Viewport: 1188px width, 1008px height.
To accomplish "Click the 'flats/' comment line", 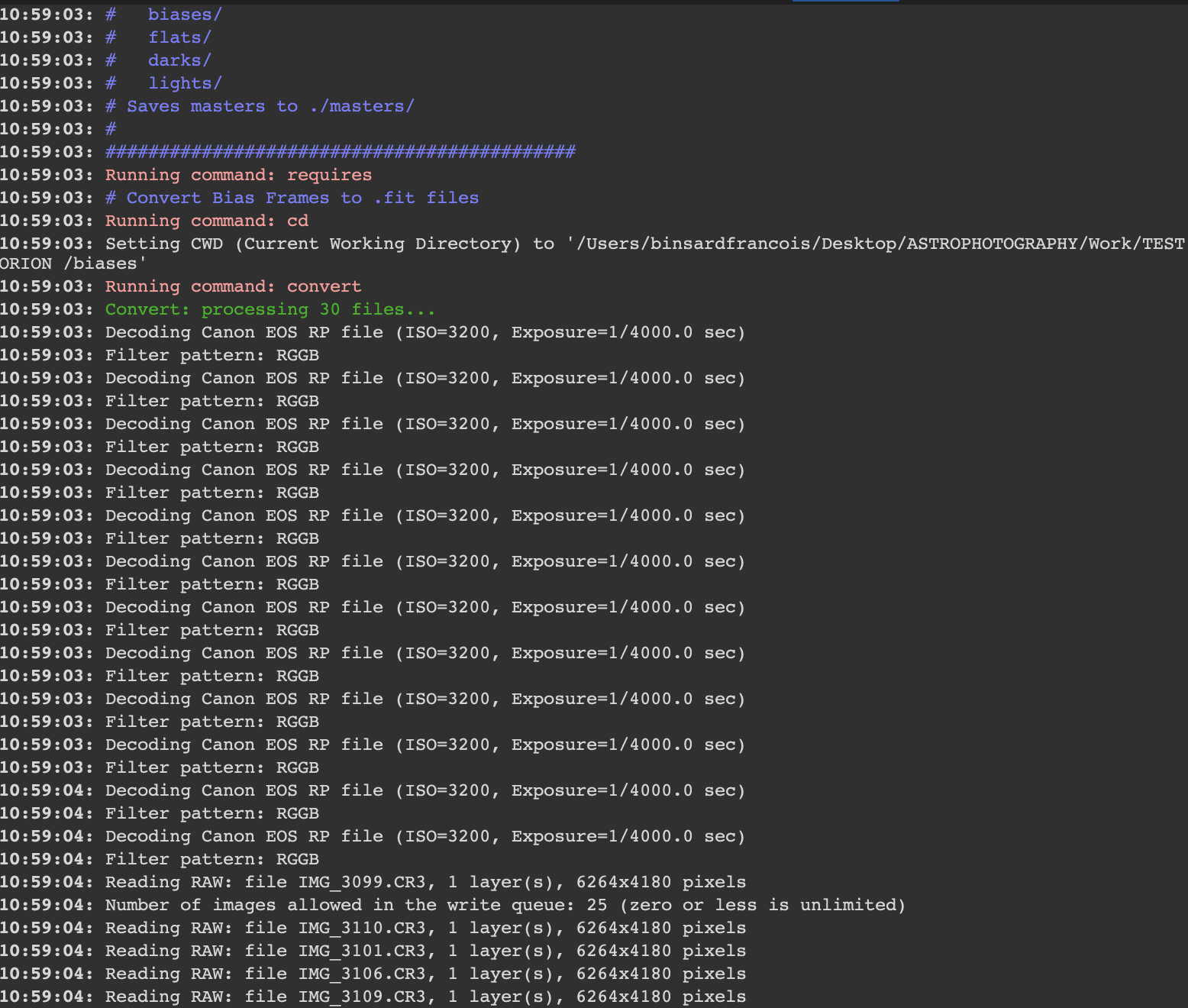I will pos(179,37).
